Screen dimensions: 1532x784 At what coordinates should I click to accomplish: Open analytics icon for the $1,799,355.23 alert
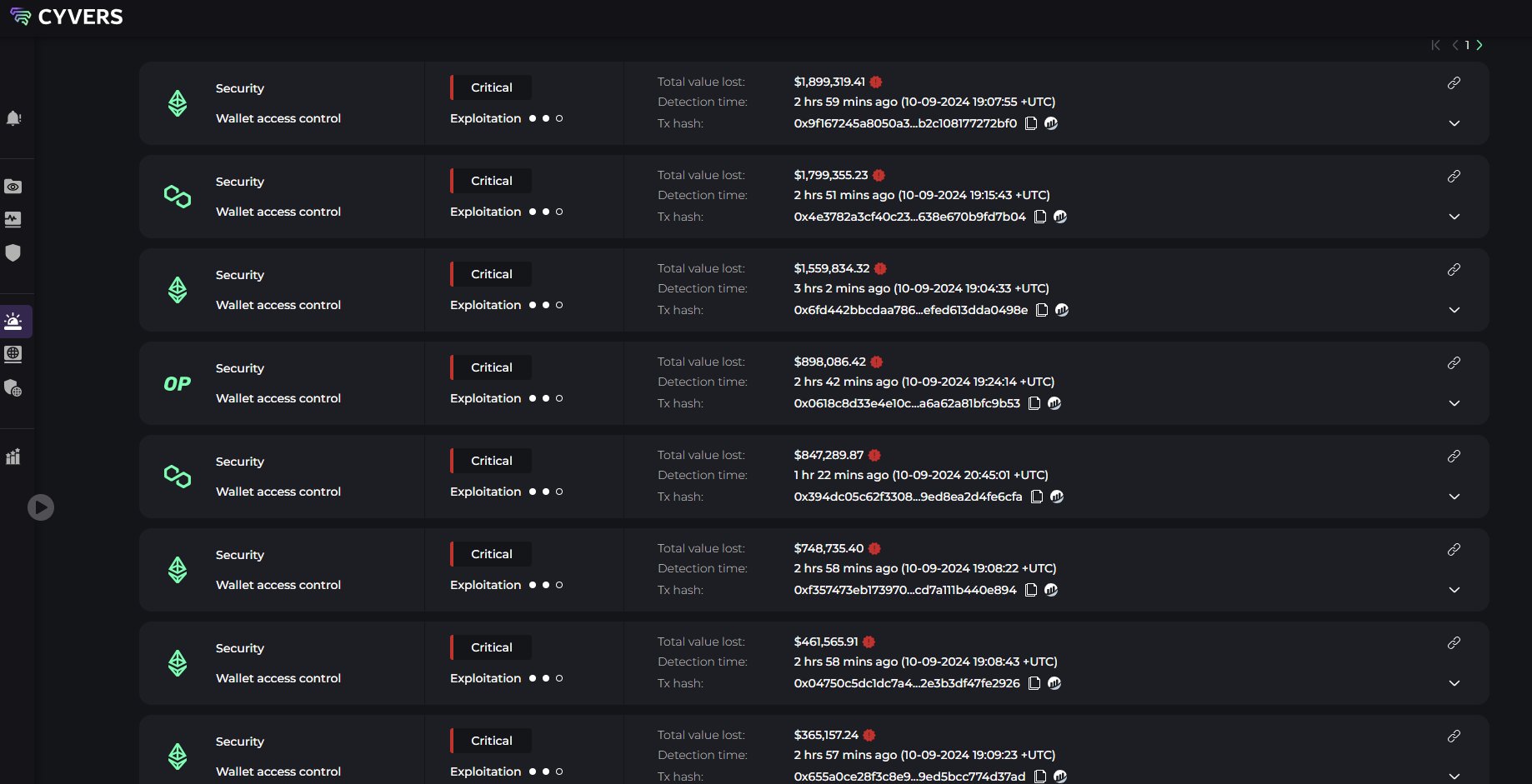[x=1060, y=217]
